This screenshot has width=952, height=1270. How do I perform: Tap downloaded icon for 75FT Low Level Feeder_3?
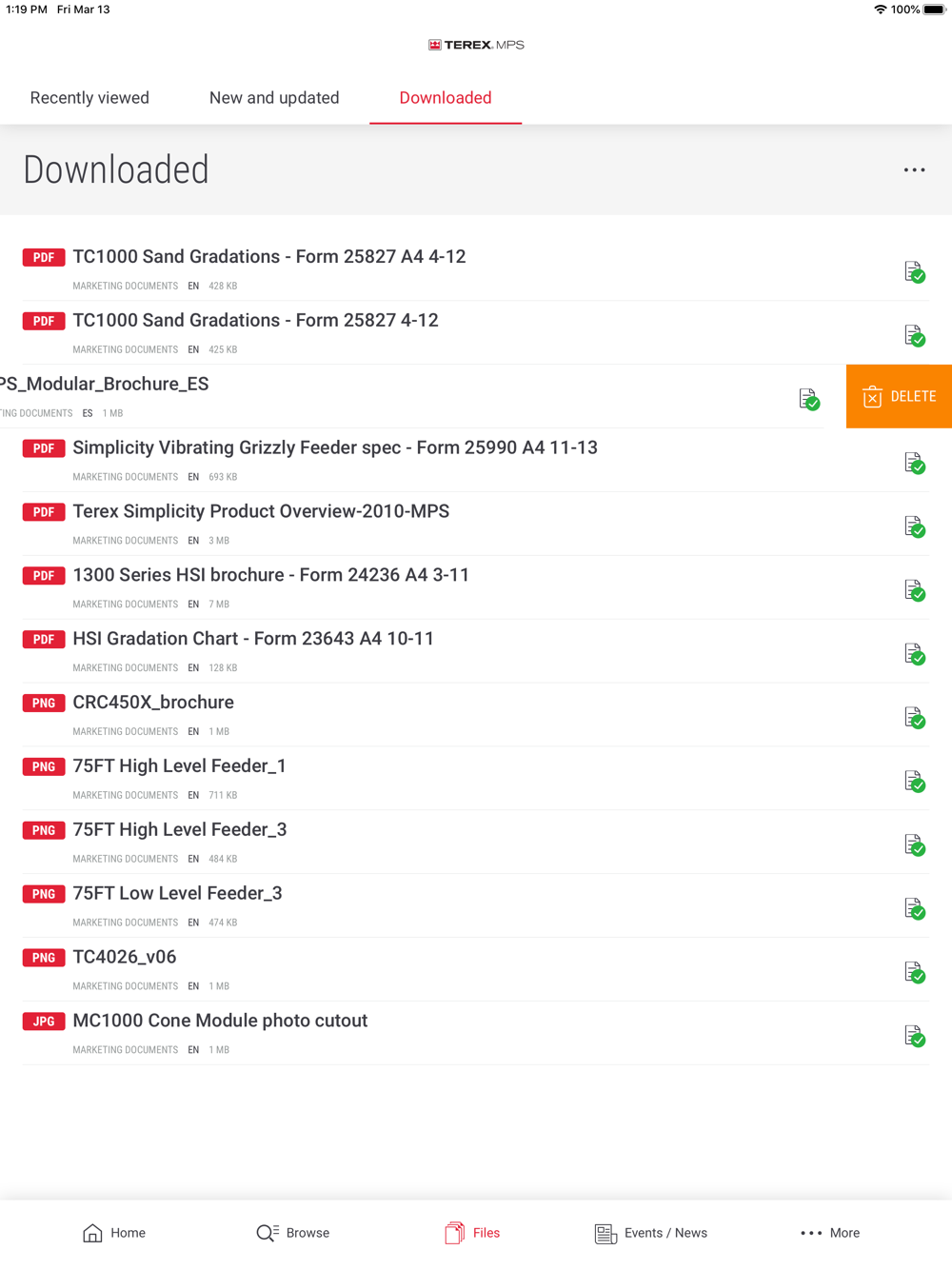914,910
